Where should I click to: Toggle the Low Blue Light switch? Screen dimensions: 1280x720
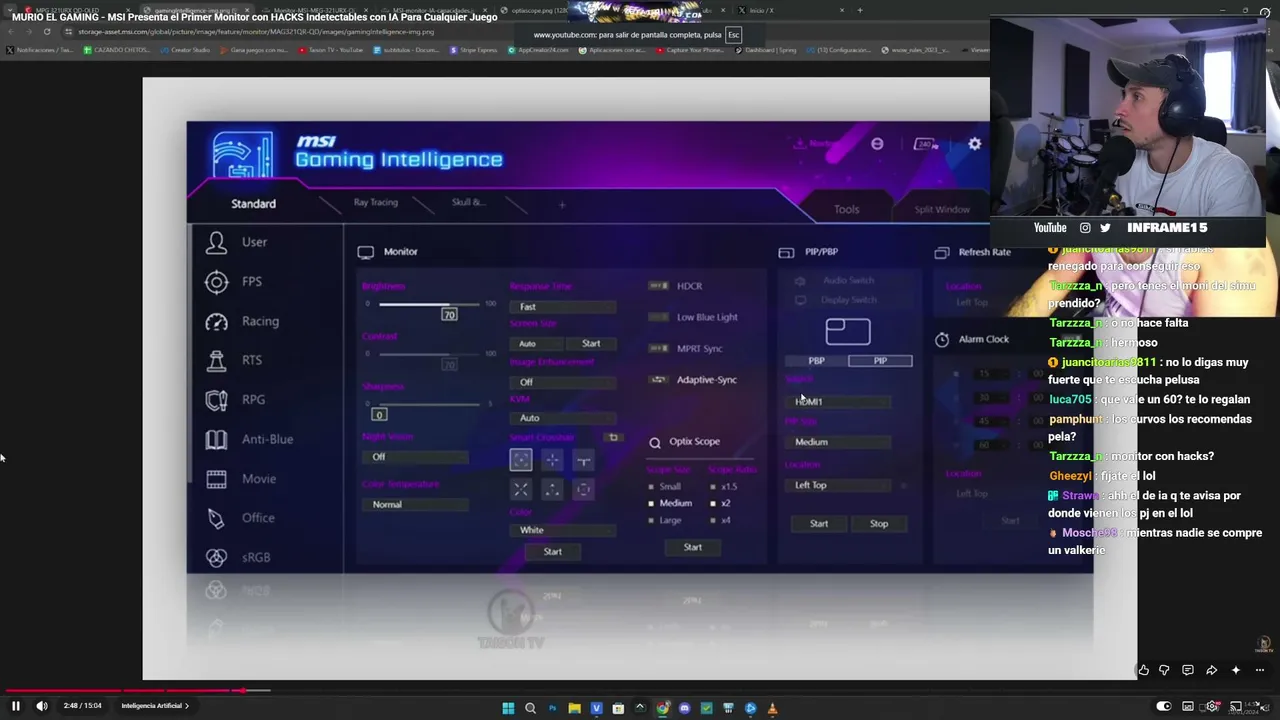point(658,317)
